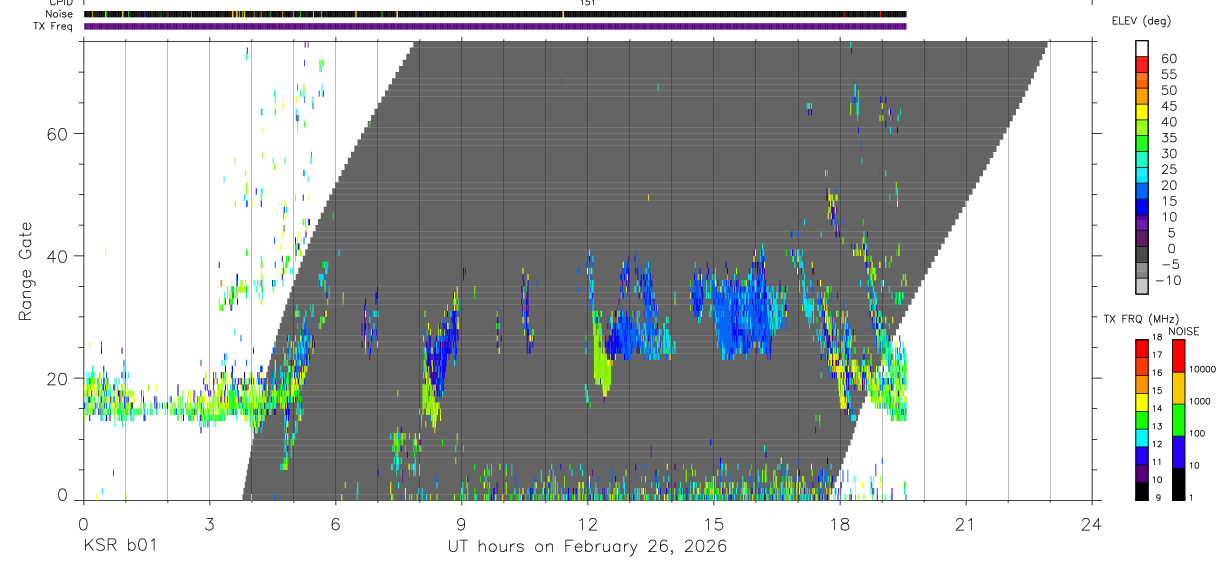Click the black Noise strip above the plot
This screenshot has height=567, width=1228.
coord(495,14)
